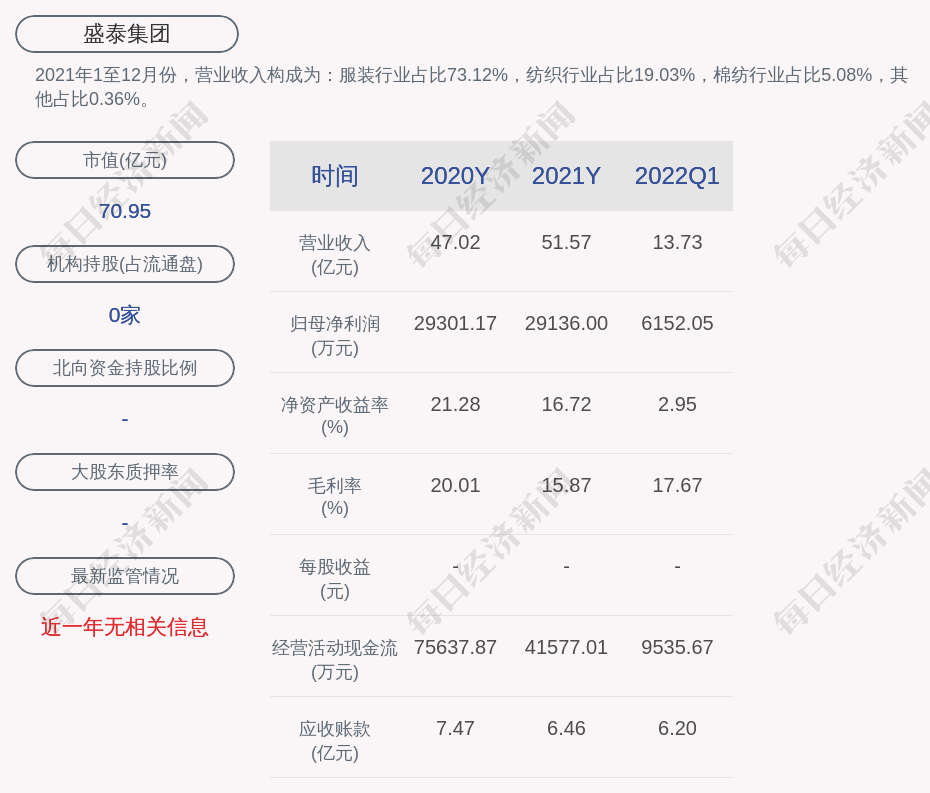
Task: Select net profit value 6152.05
Action: [677, 323]
